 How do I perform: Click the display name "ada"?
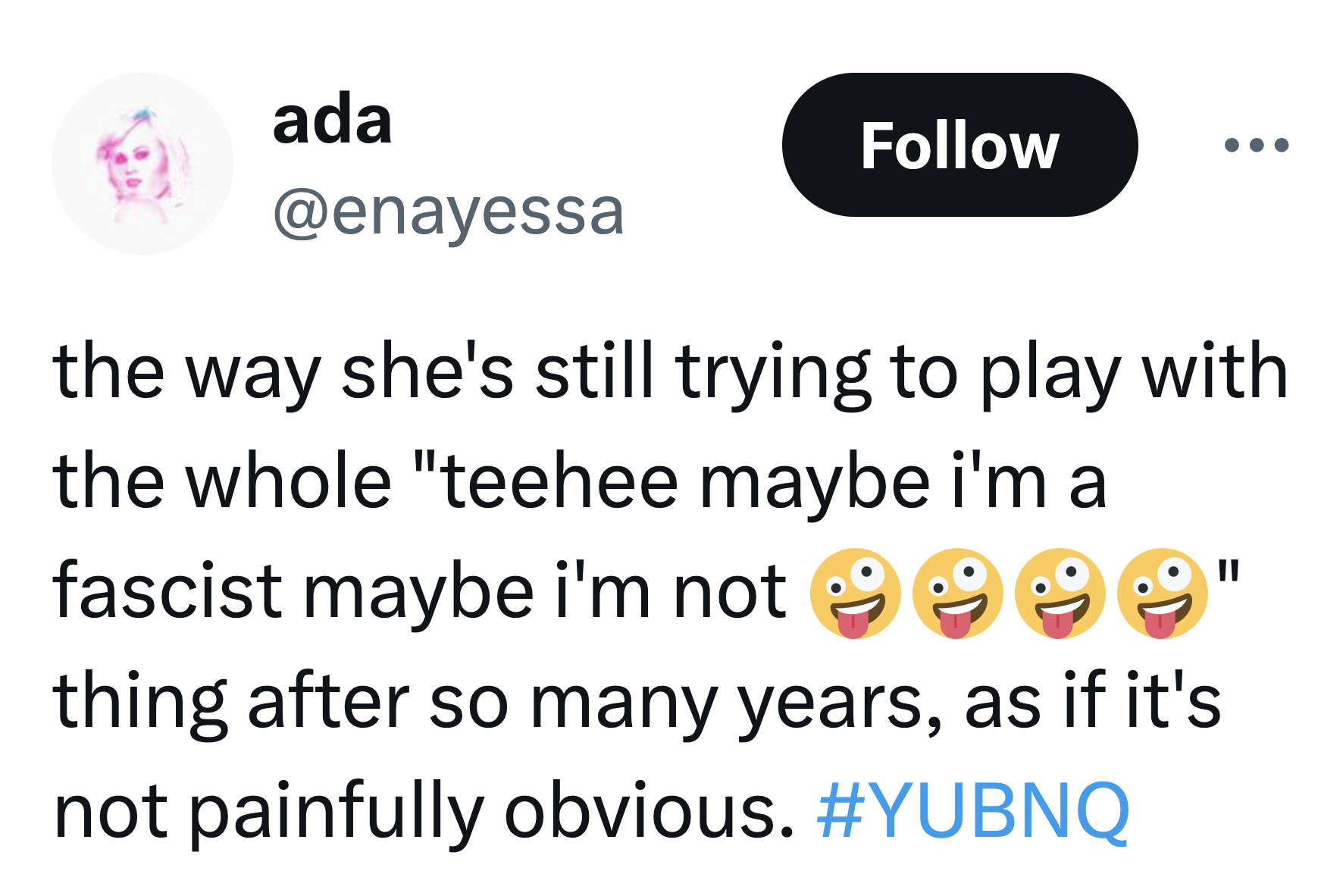(332, 121)
